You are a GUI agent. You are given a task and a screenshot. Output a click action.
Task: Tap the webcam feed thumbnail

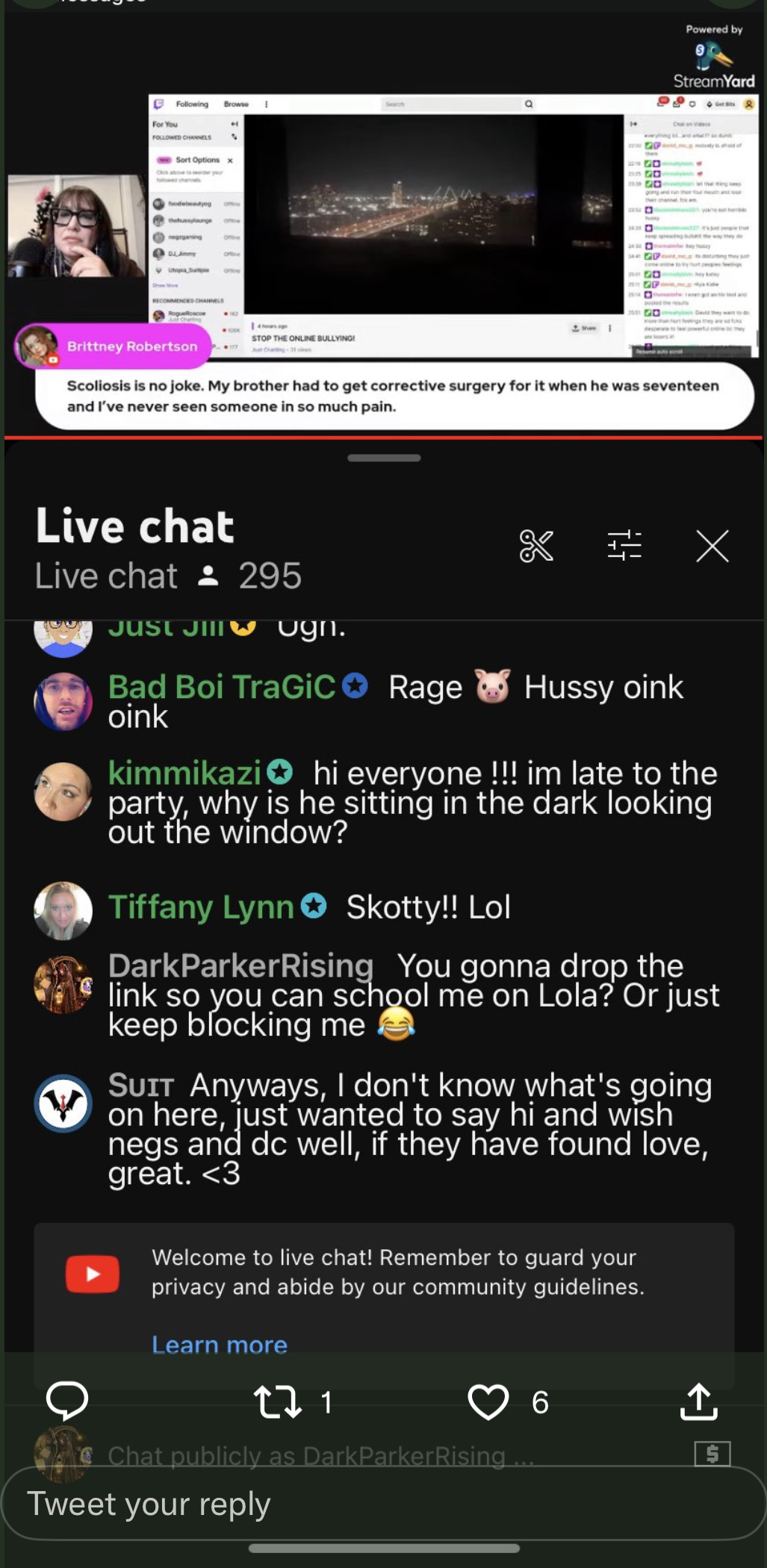pos(76,226)
